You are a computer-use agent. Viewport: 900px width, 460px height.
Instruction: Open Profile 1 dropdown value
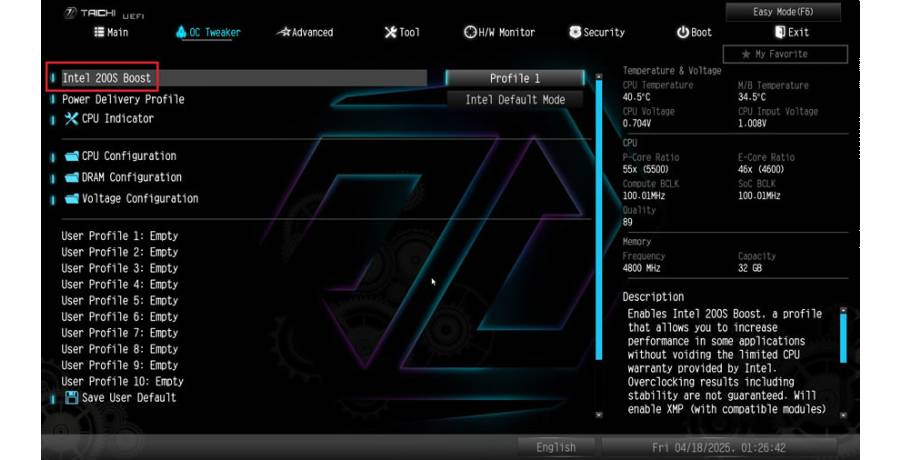coord(515,78)
